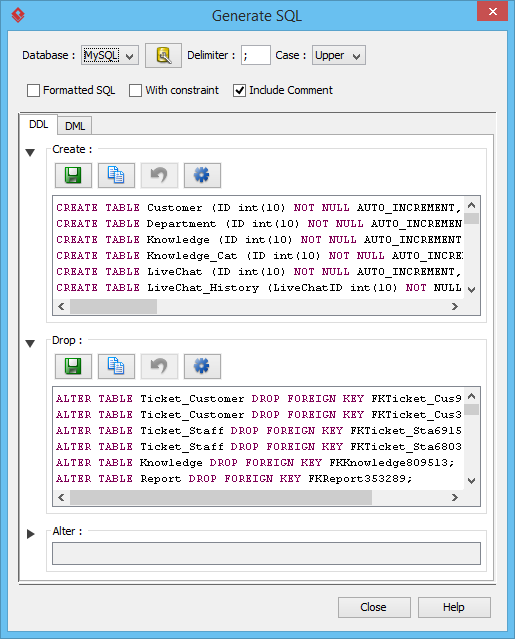Click the Create SQL horizontal scrollbar thumb
Image resolution: width=515 pixels, height=639 pixels.
(x=113, y=306)
